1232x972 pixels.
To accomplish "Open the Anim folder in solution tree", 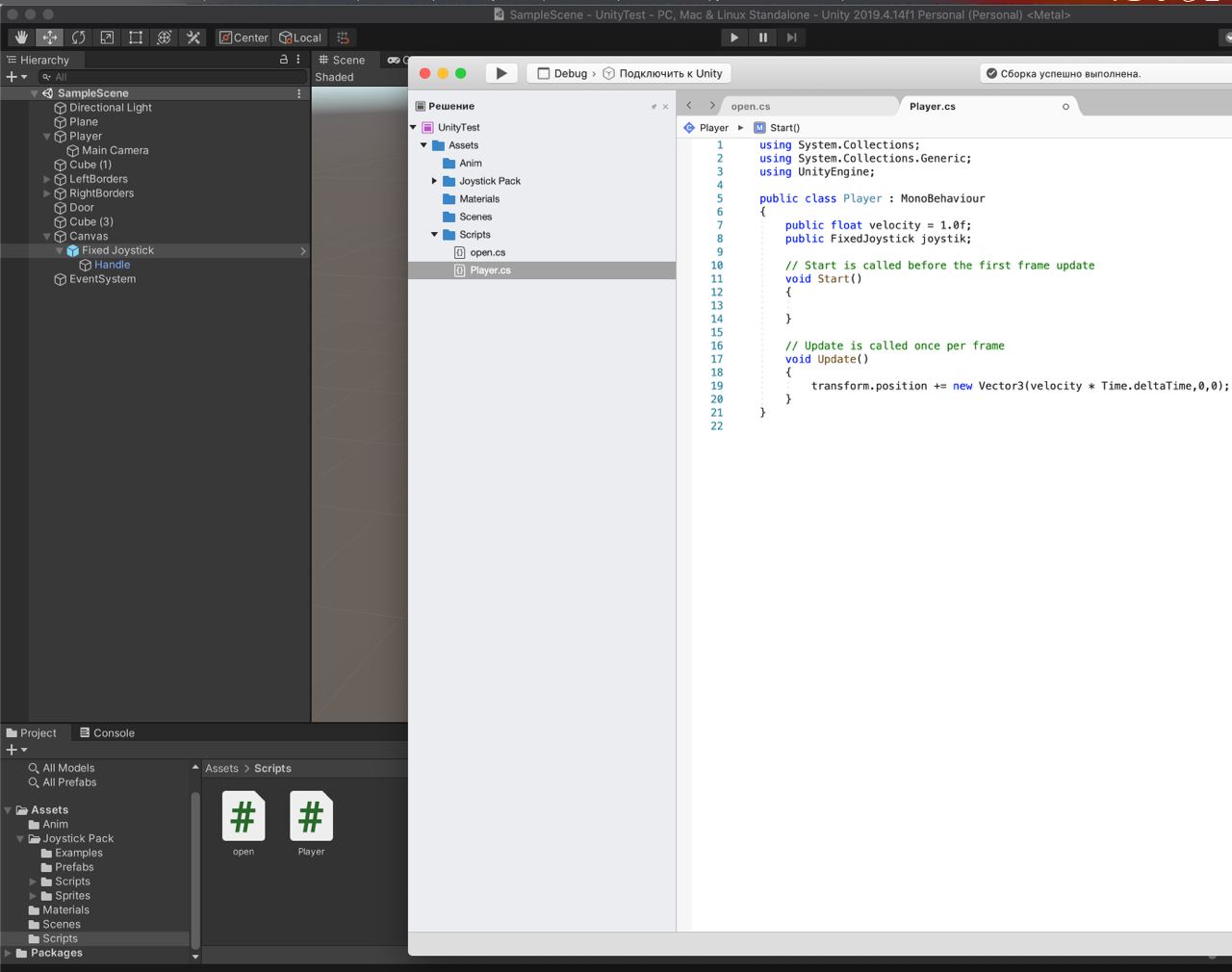I will [462, 164].
